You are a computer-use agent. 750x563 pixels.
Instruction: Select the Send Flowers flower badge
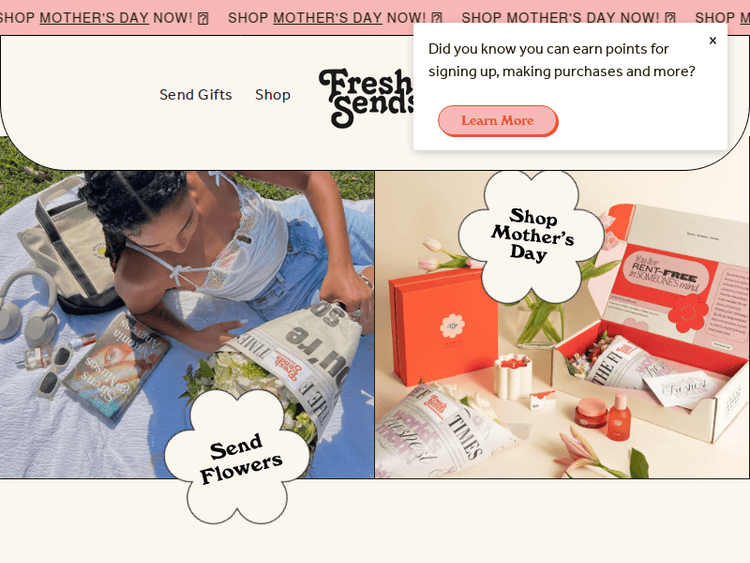tap(238, 455)
